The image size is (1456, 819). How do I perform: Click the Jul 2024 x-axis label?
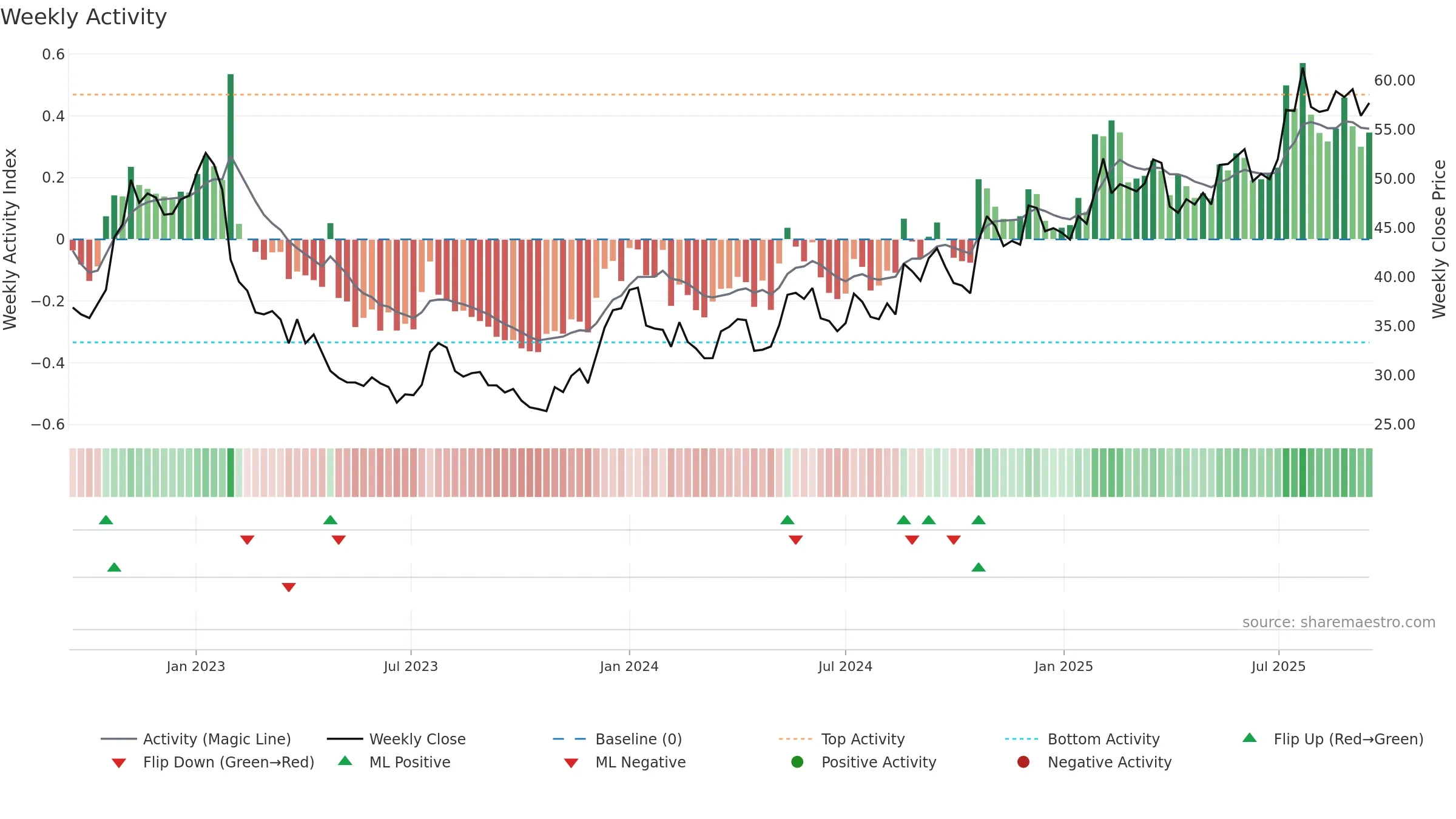pyautogui.click(x=845, y=666)
